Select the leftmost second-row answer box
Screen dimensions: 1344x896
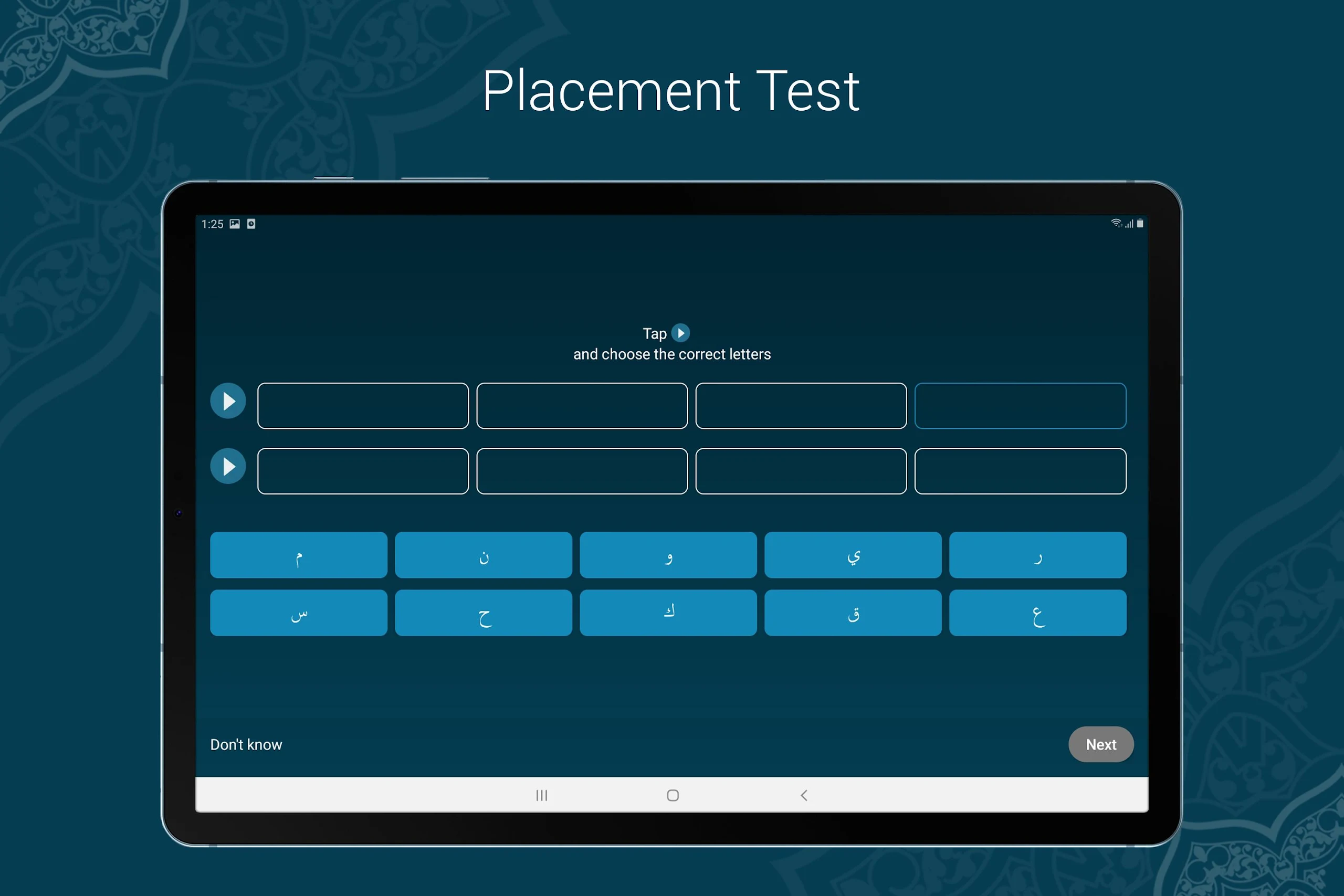coord(363,471)
